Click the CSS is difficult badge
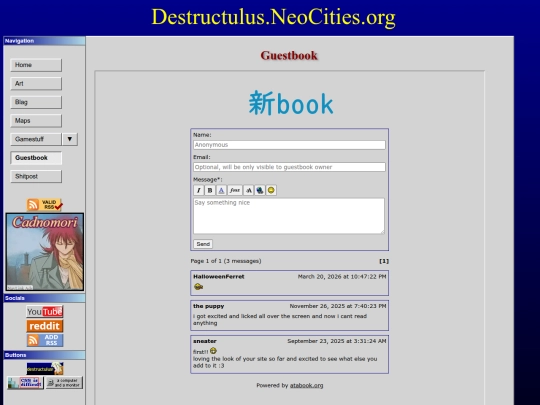This screenshot has height=405, width=540. [25, 383]
